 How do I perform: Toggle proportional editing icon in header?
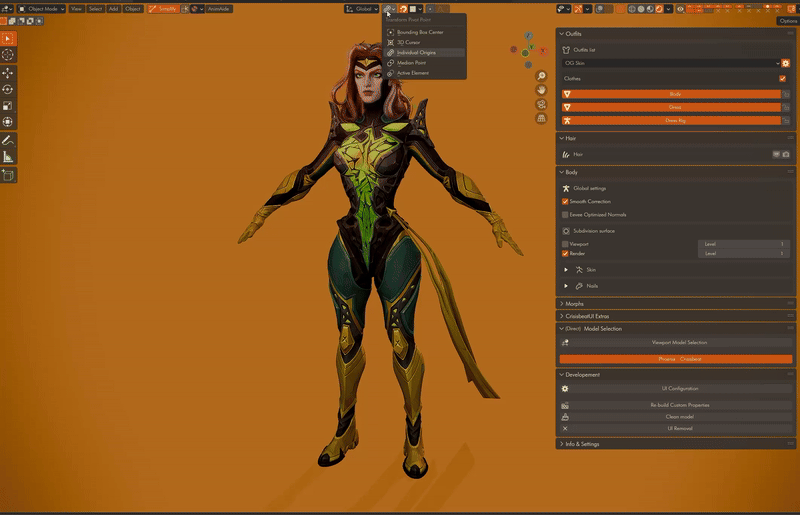430,9
